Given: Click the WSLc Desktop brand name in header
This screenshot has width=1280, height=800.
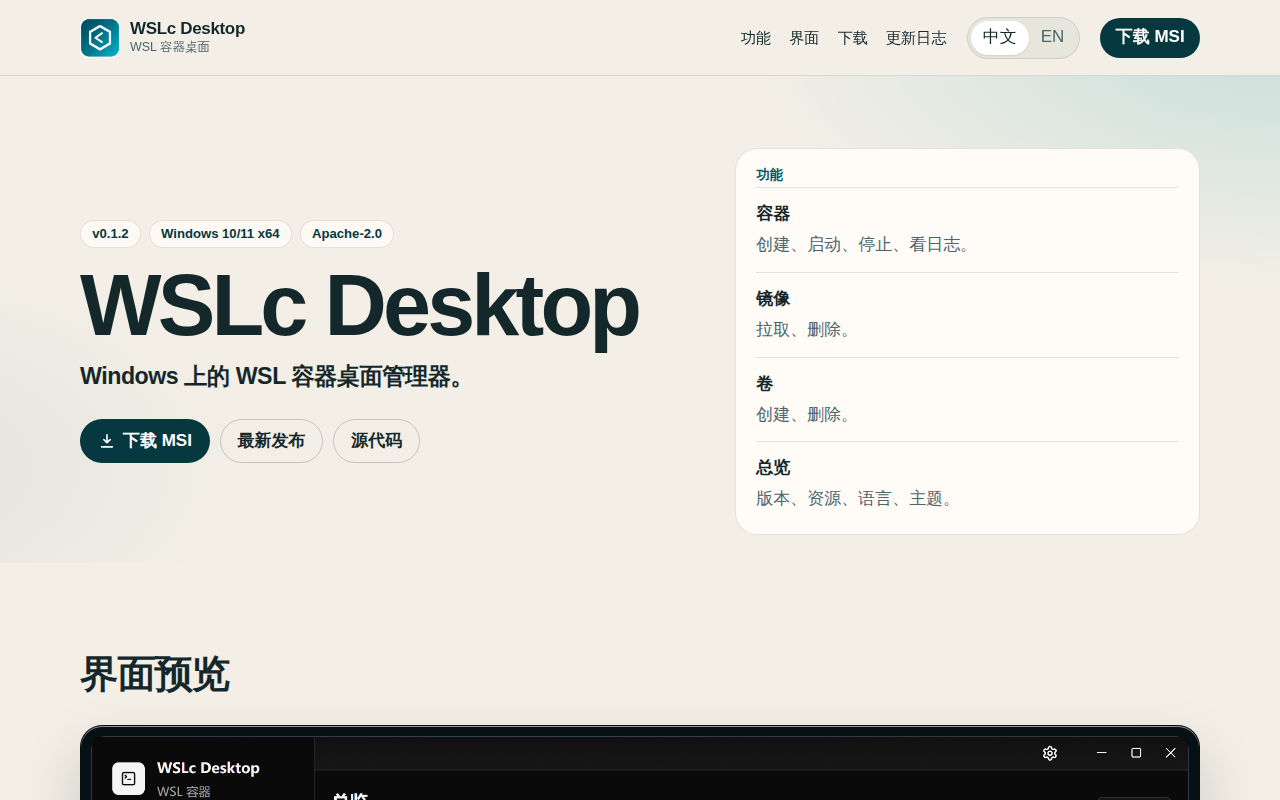Looking at the screenshot, I should click(x=187, y=28).
